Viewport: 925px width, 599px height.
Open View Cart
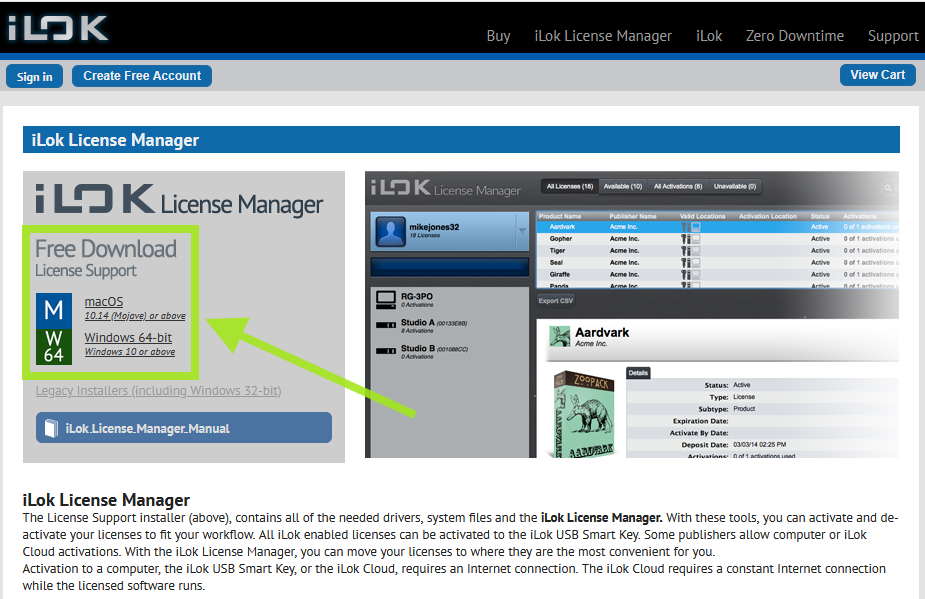pos(877,75)
